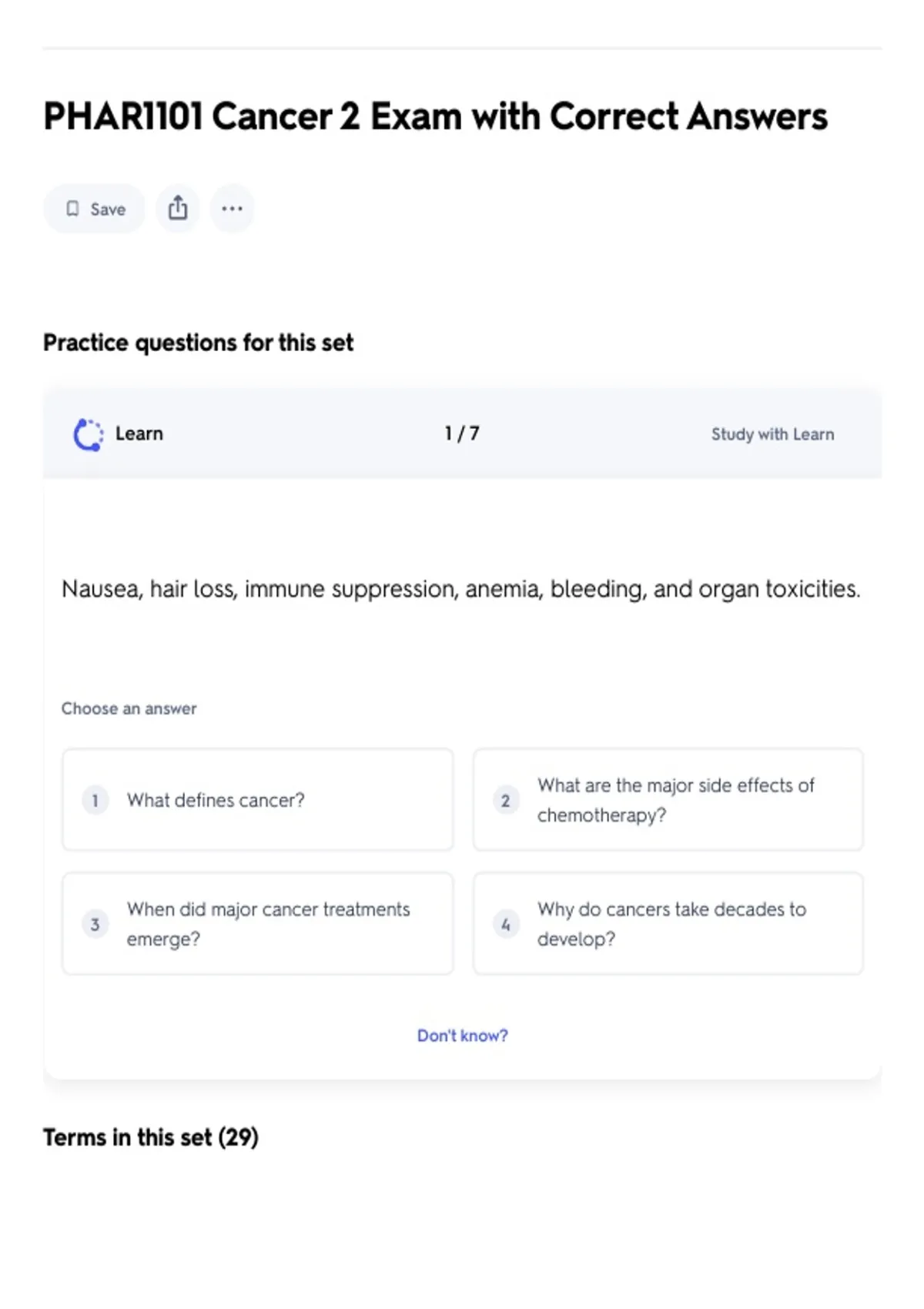Click the question text about nausea and hair loss
924x1309 pixels.
pyautogui.click(x=461, y=589)
